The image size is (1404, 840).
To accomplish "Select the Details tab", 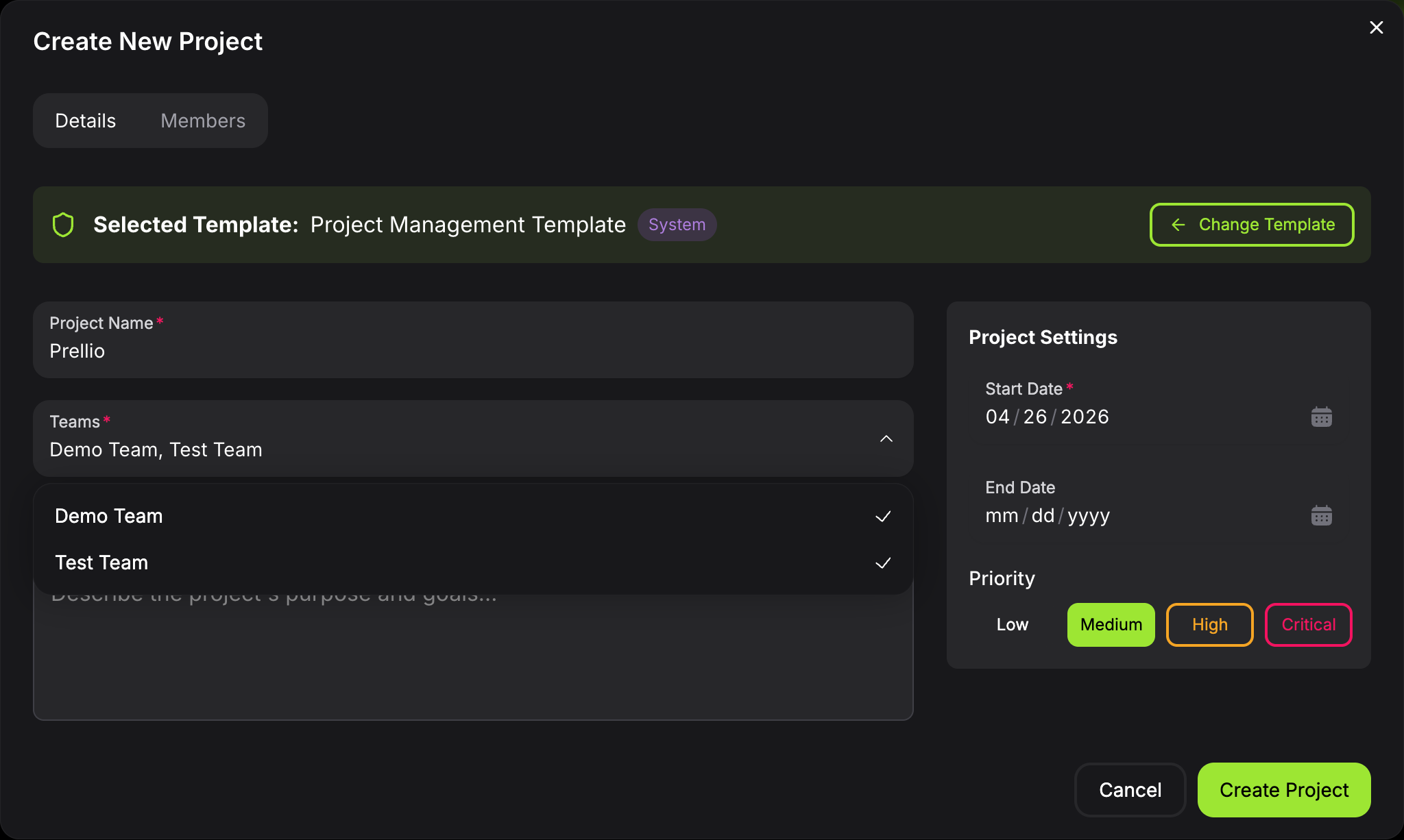I will 86,121.
